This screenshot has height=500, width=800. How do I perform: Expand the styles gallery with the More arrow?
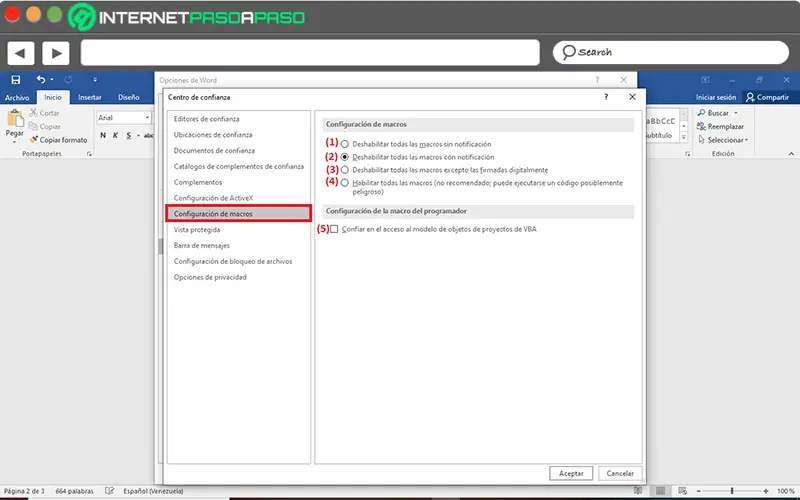pos(684,137)
